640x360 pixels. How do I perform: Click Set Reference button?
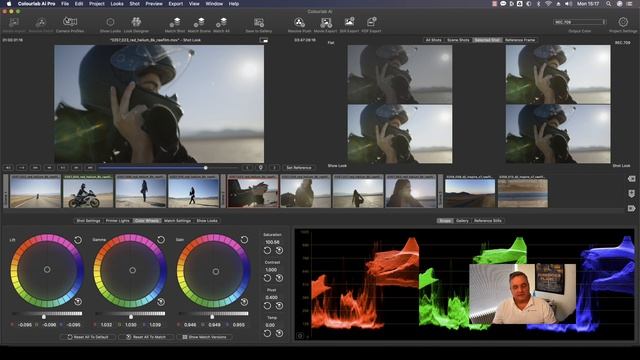pyautogui.click(x=299, y=168)
